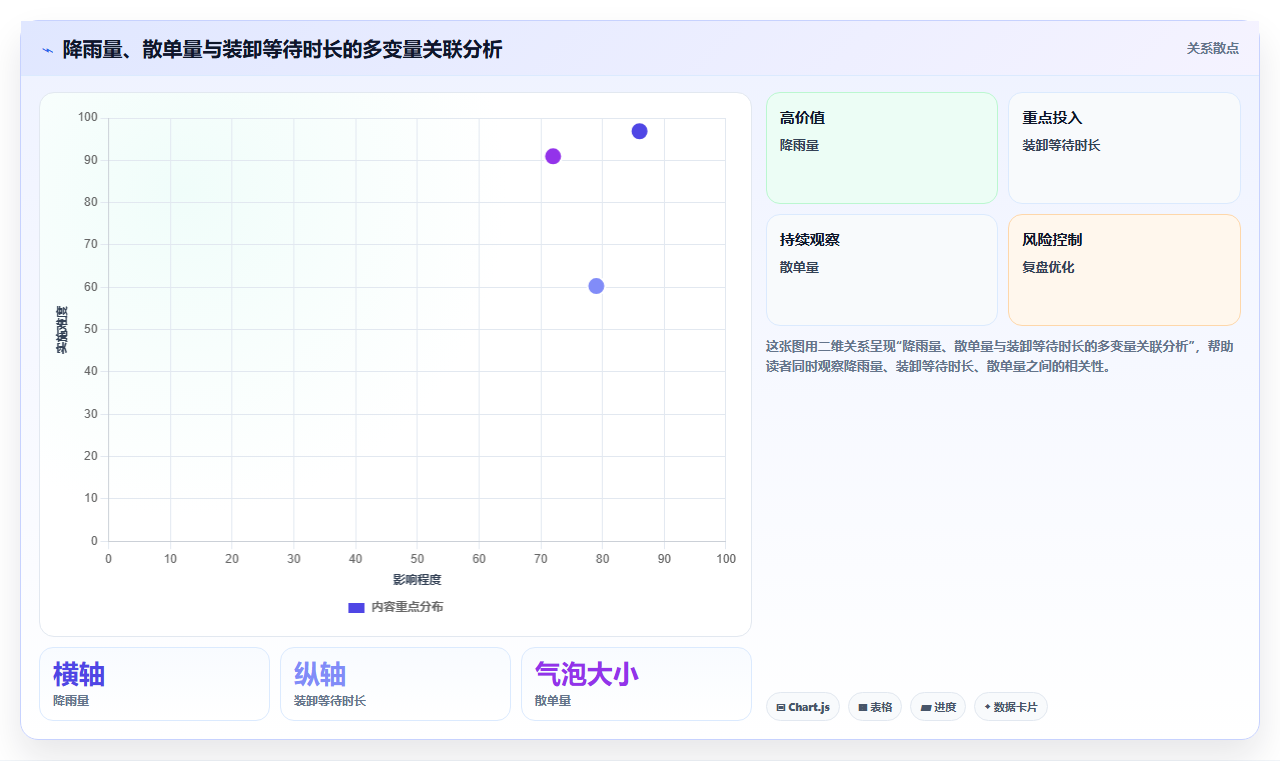This screenshot has height=761, width=1280.
Task: Open the 持续观察 散单量 card
Action: (x=881, y=270)
